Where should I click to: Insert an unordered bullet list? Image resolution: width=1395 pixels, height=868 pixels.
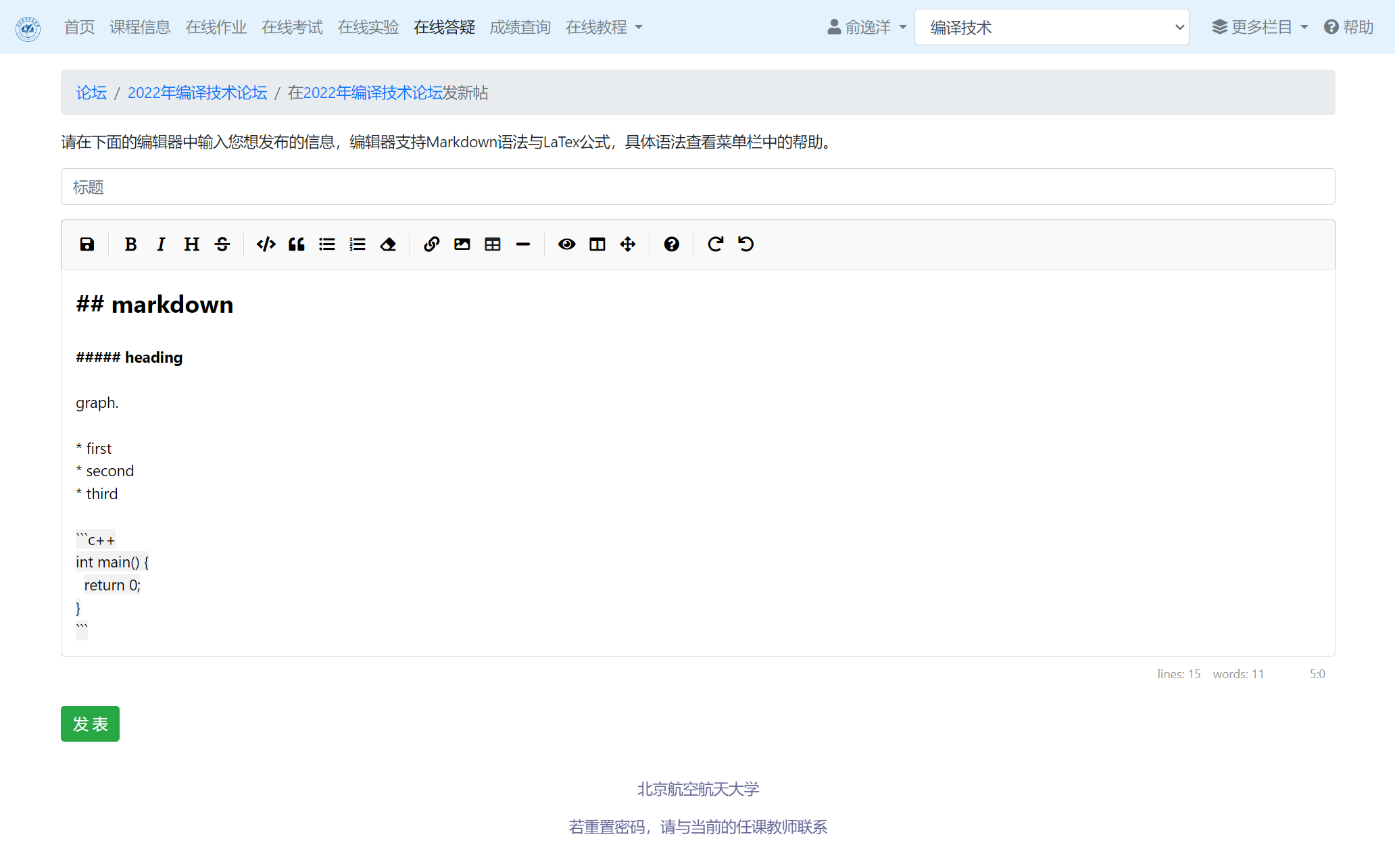point(327,245)
